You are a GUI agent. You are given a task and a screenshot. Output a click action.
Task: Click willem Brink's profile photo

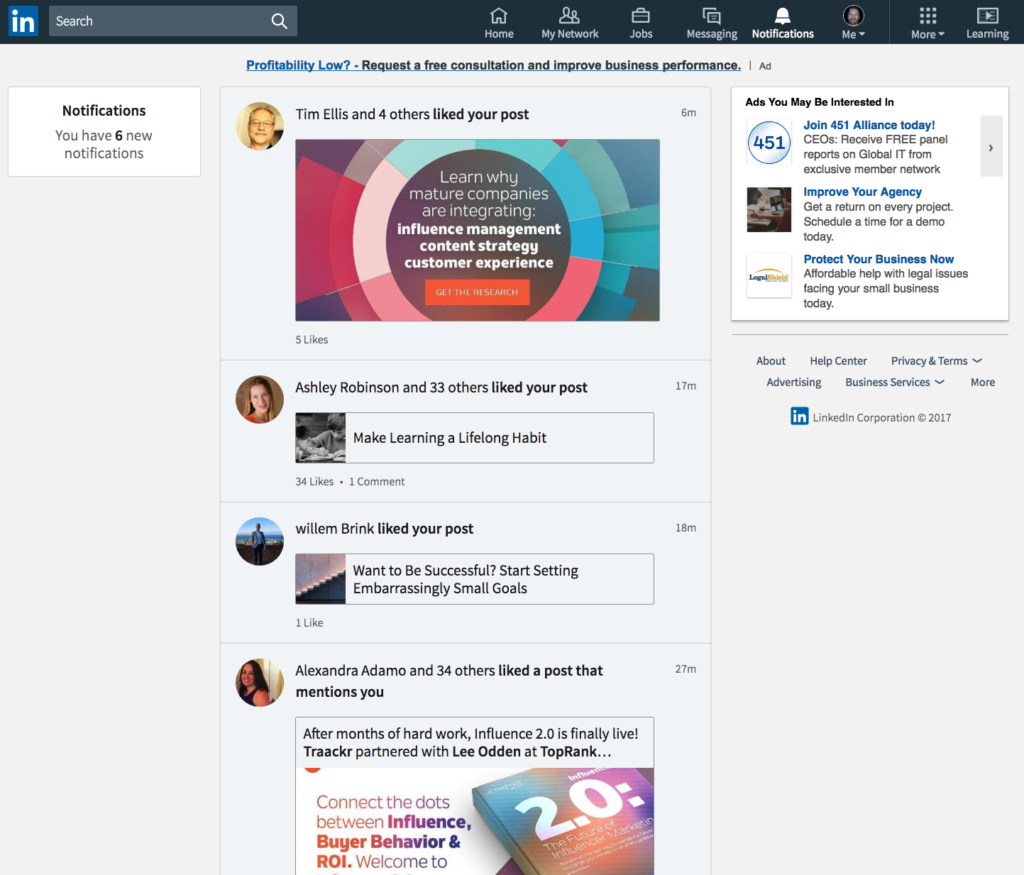(x=260, y=541)
